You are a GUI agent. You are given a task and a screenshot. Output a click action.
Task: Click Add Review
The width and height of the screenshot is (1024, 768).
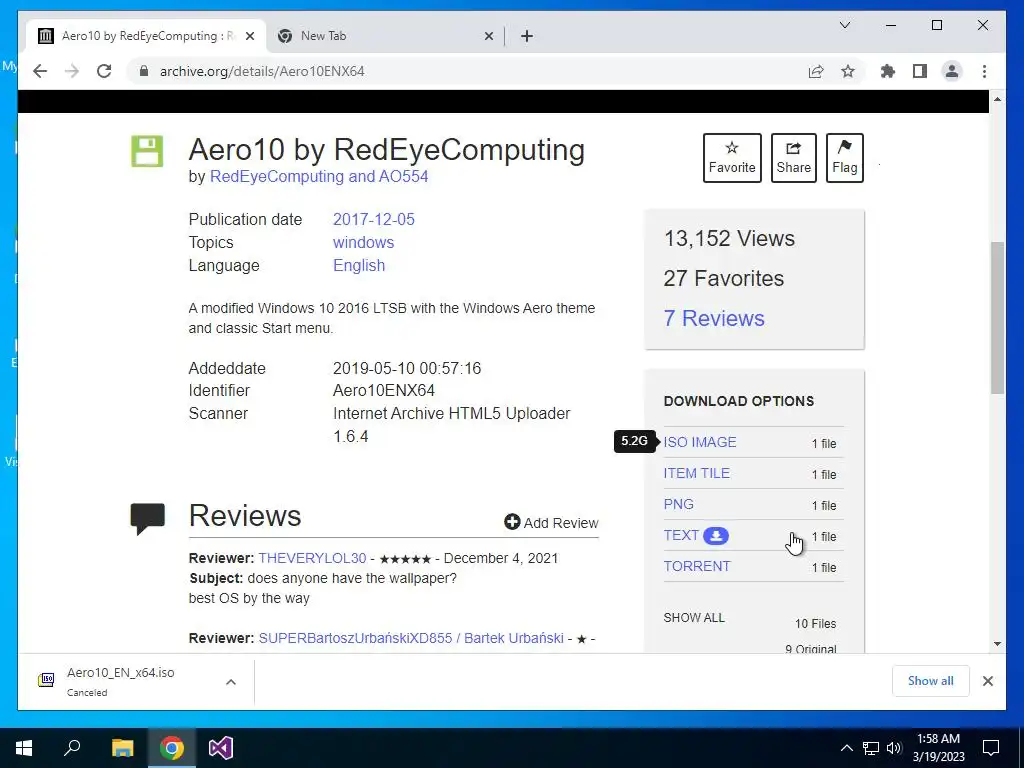tap(551, 522)
